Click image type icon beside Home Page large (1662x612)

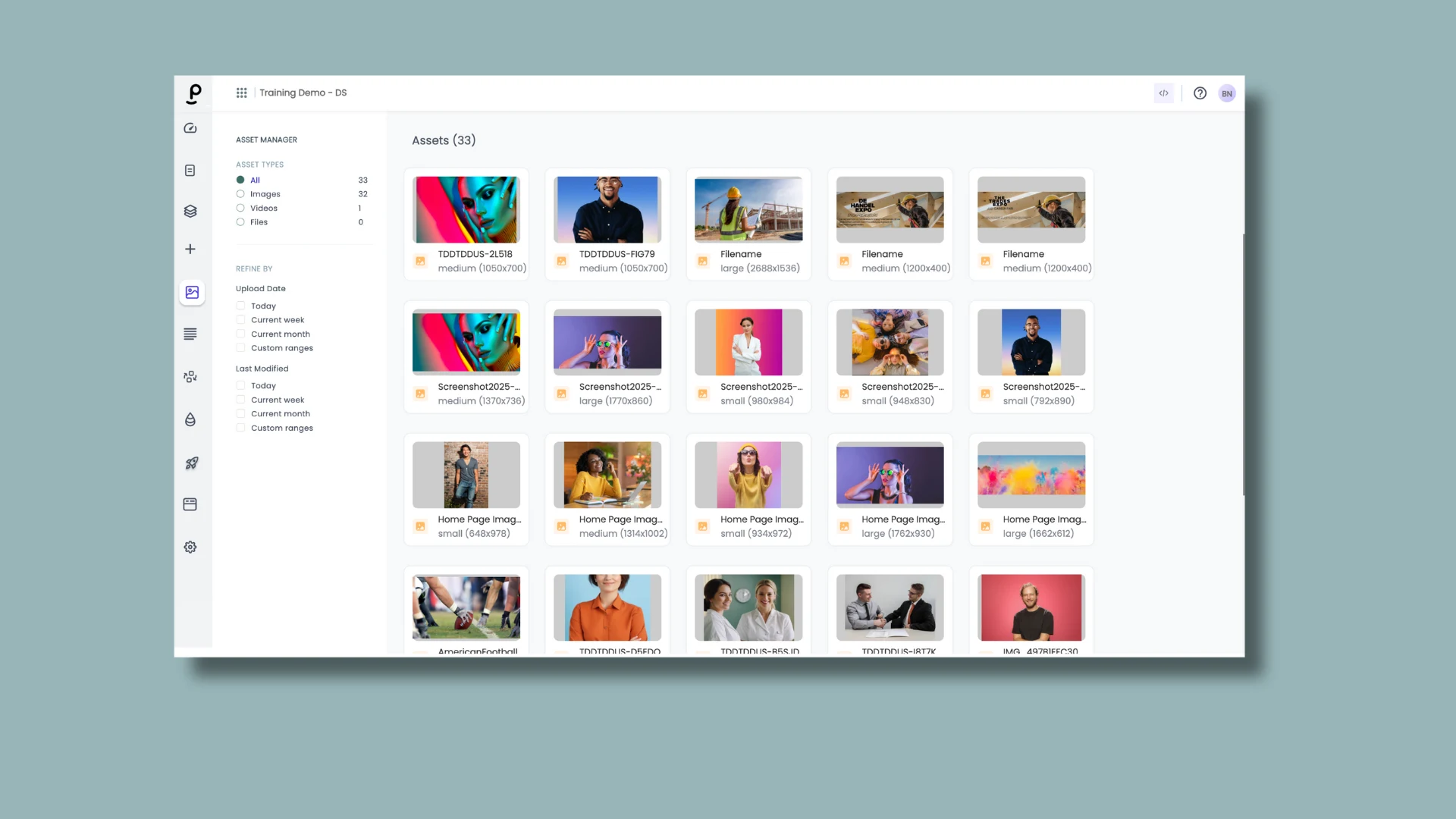[x=985, y=526]
